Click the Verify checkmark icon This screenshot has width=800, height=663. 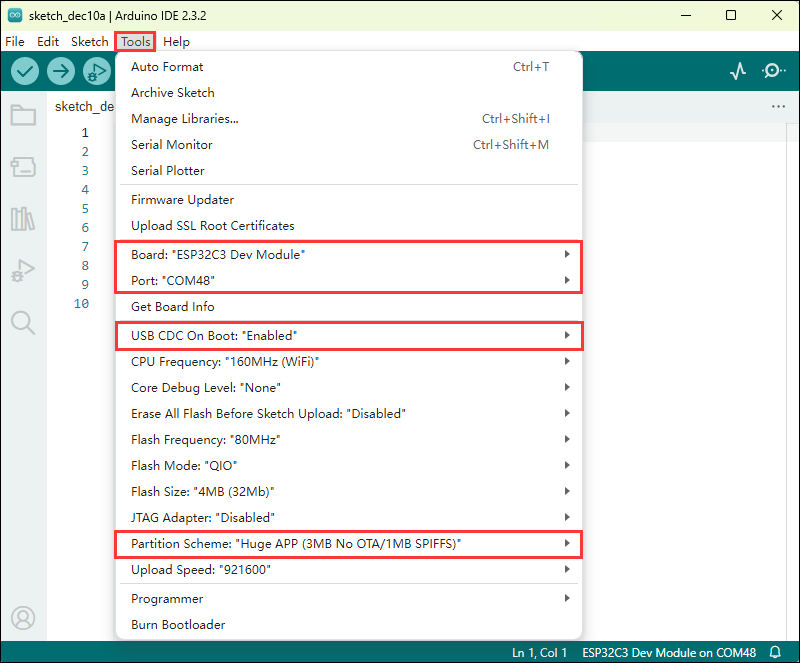coord(25,71)
